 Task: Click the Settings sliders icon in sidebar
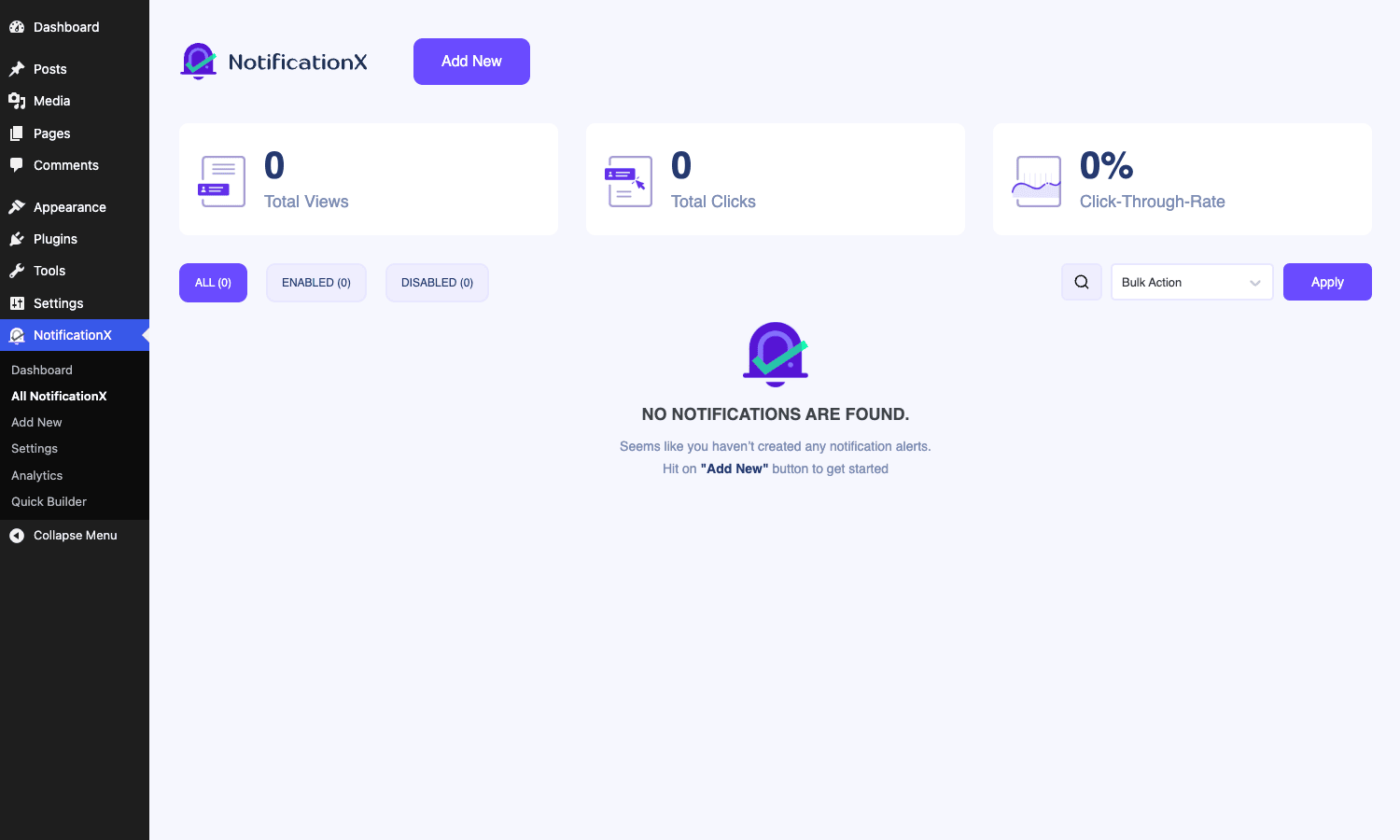coord(17,303)
